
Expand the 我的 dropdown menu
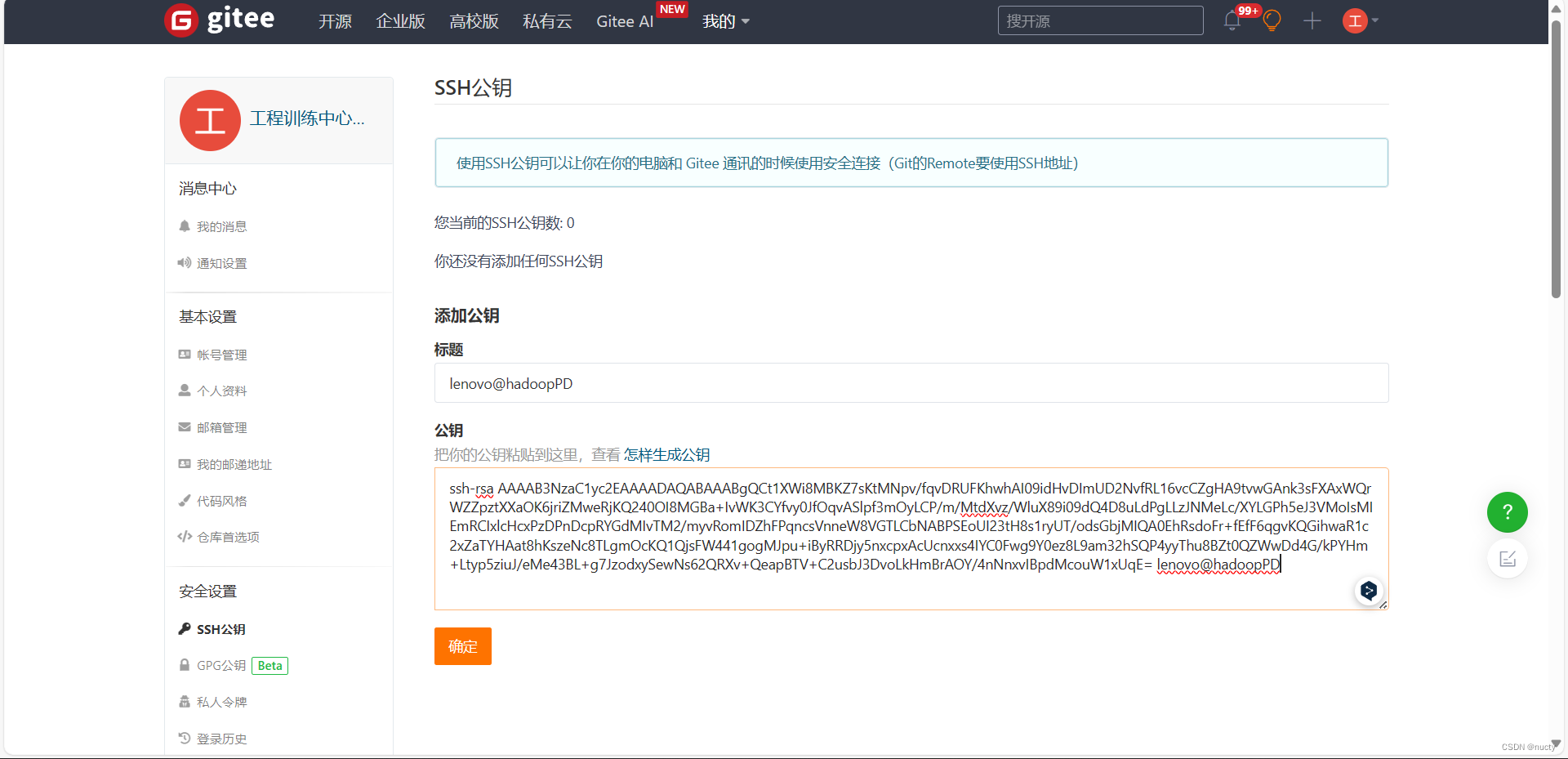(x=726, y=21)
